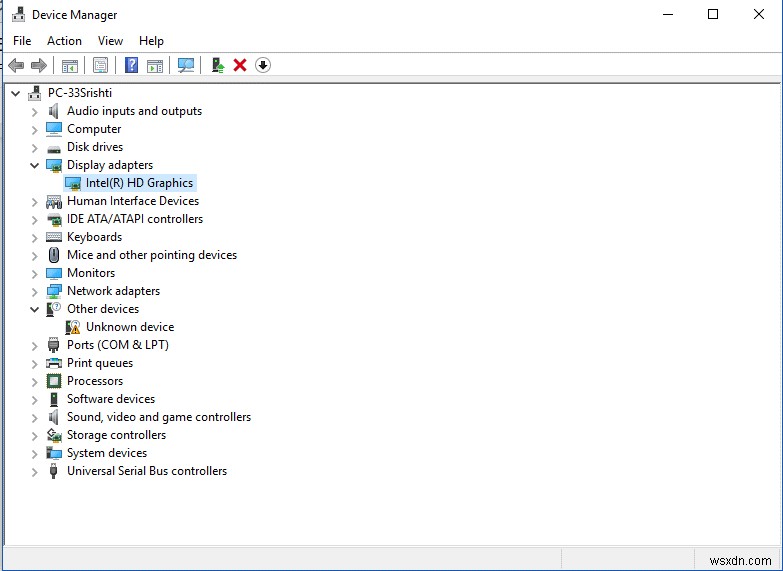
Task: Click the Disk drives icon
Action: click(x=53, y=148)
